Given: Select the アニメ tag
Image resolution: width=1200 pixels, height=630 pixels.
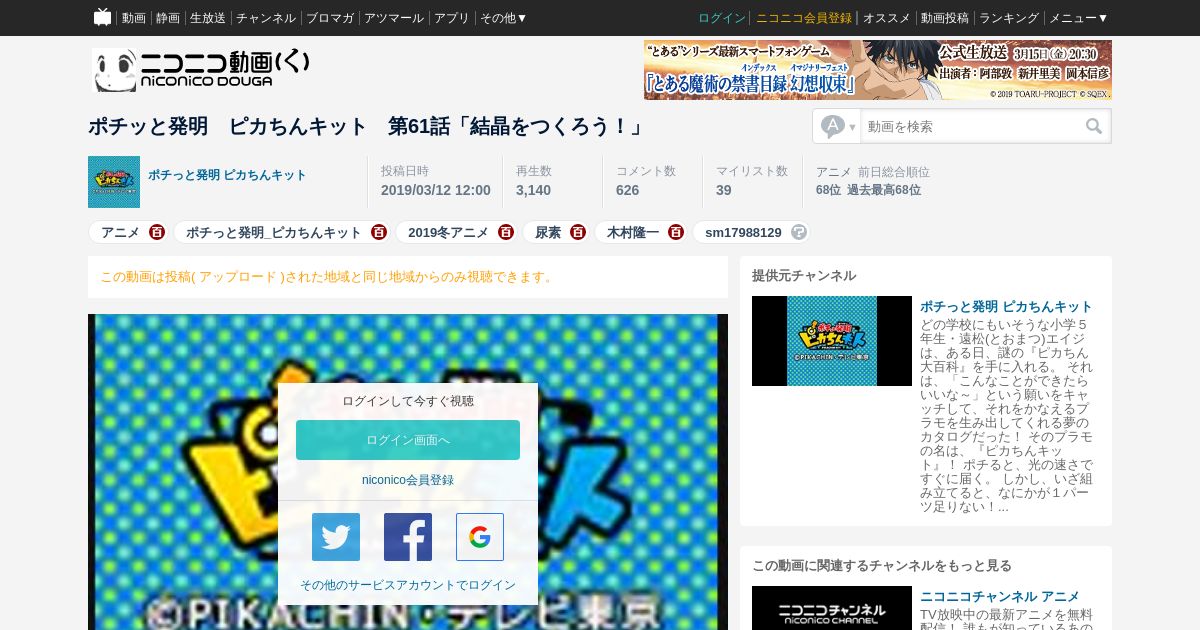Looking at the screenshot, I should point(120,232).
